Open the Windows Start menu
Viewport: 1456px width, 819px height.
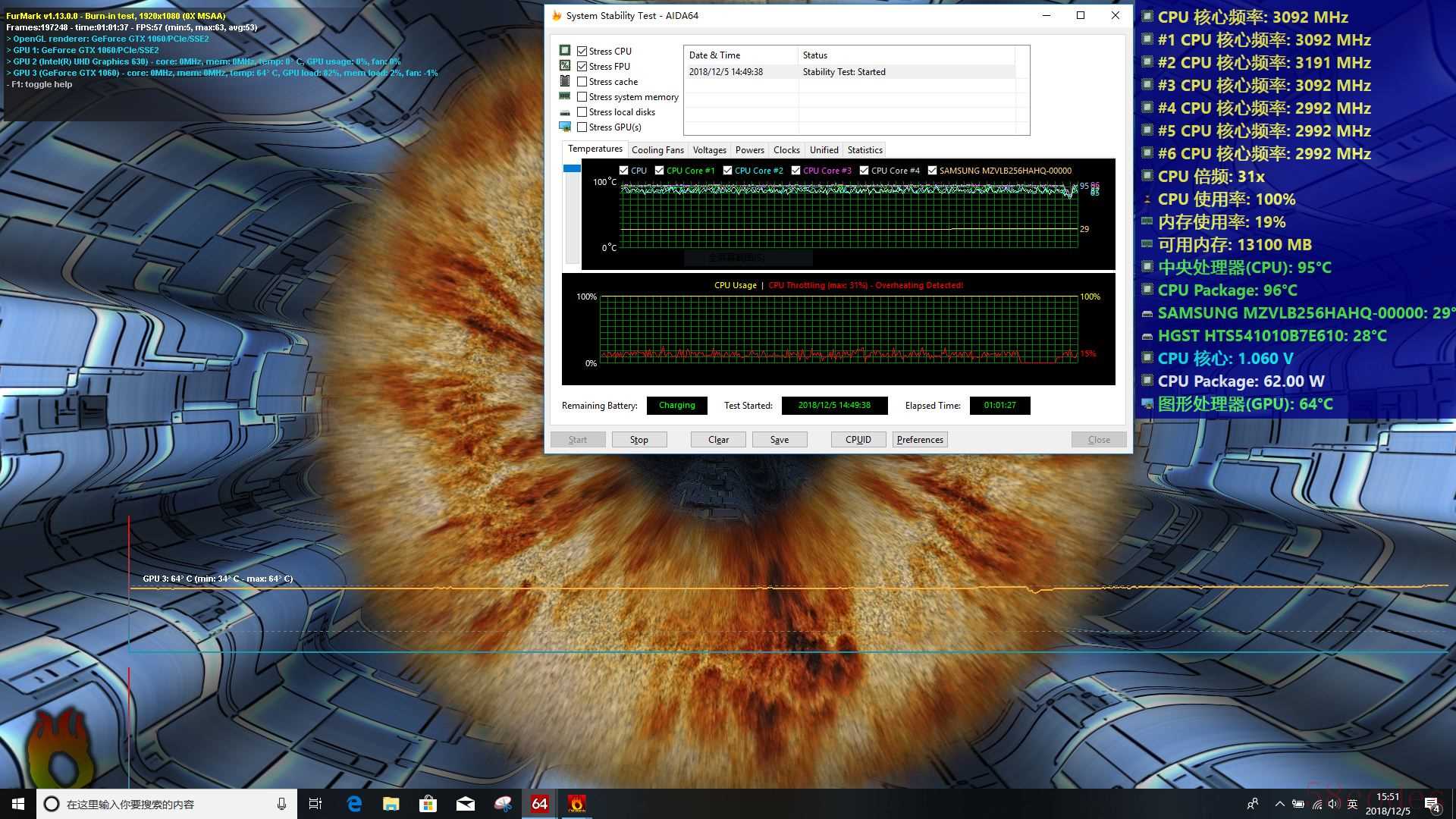coord(18,804)
